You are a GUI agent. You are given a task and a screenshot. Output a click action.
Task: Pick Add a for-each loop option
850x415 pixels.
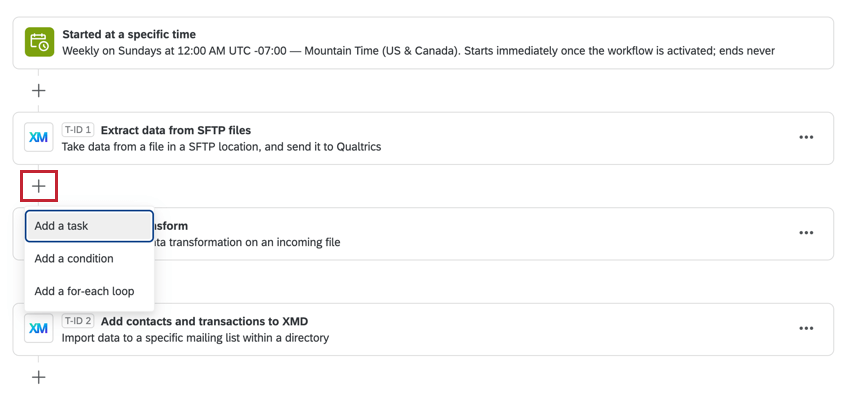(89, 291)
